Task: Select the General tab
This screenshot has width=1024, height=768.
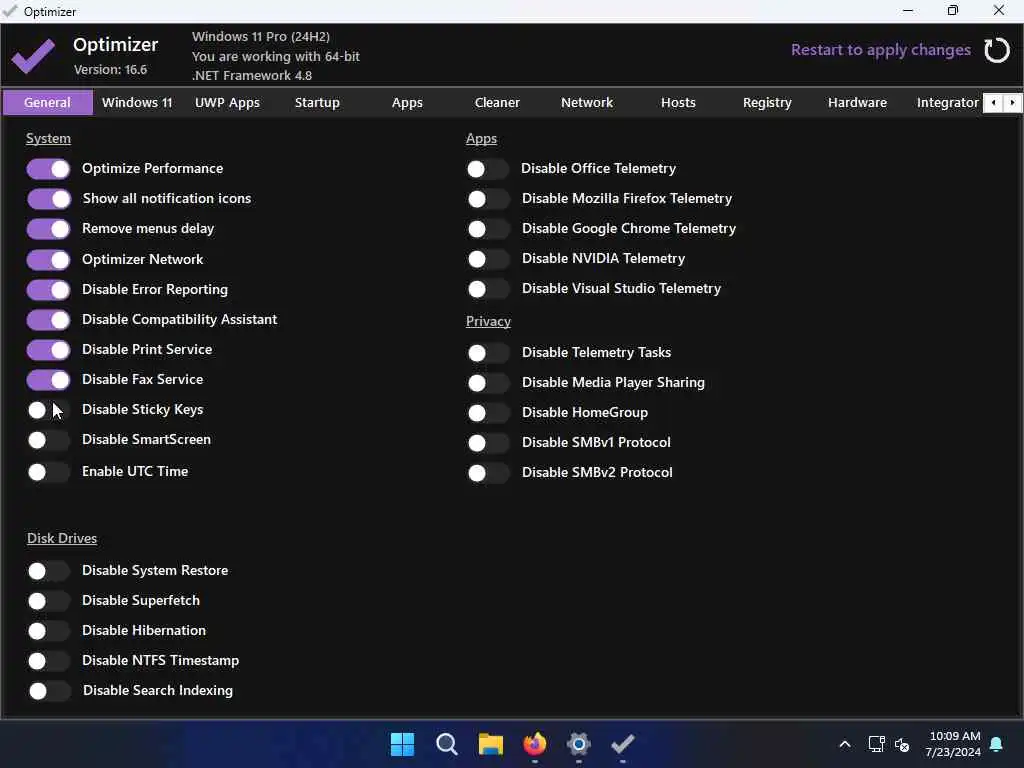Action: click(x=48, y=103)
